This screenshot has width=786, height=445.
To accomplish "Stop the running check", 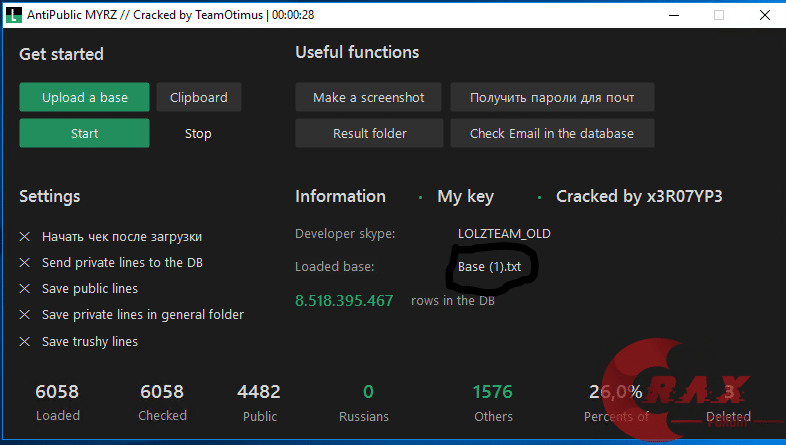I will pyautogui.click(x=198, y=133).
